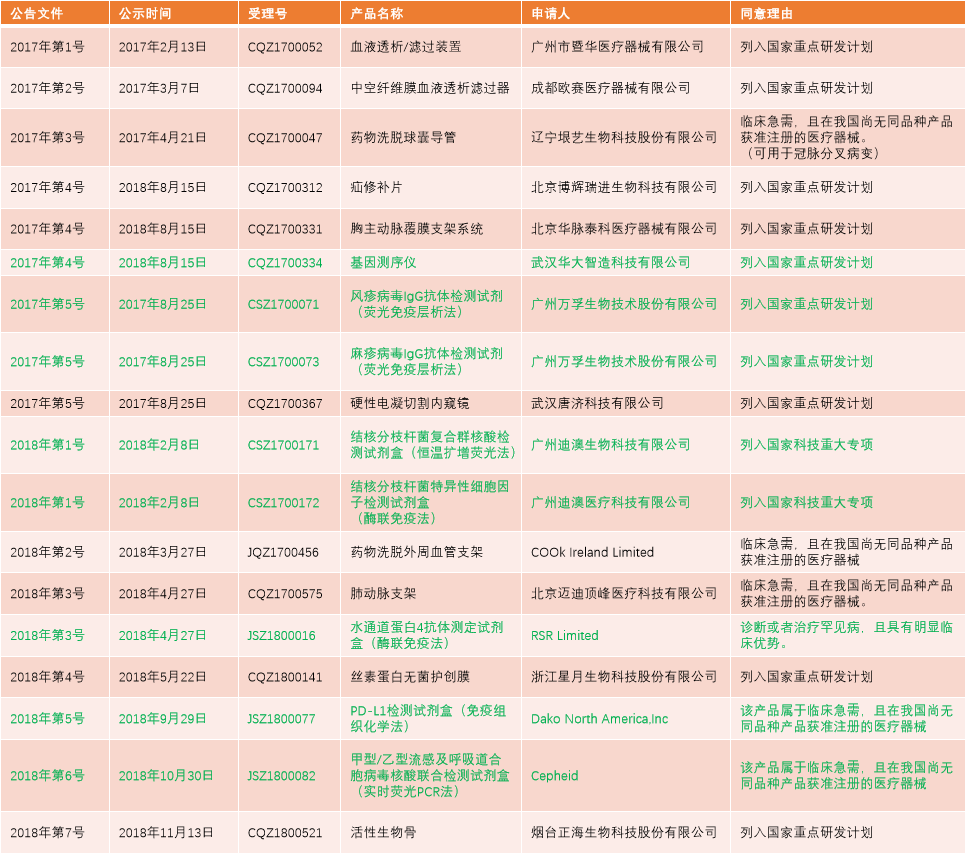Select the PD-L1检测试剂盒 product cell

[x=428, y=718]
